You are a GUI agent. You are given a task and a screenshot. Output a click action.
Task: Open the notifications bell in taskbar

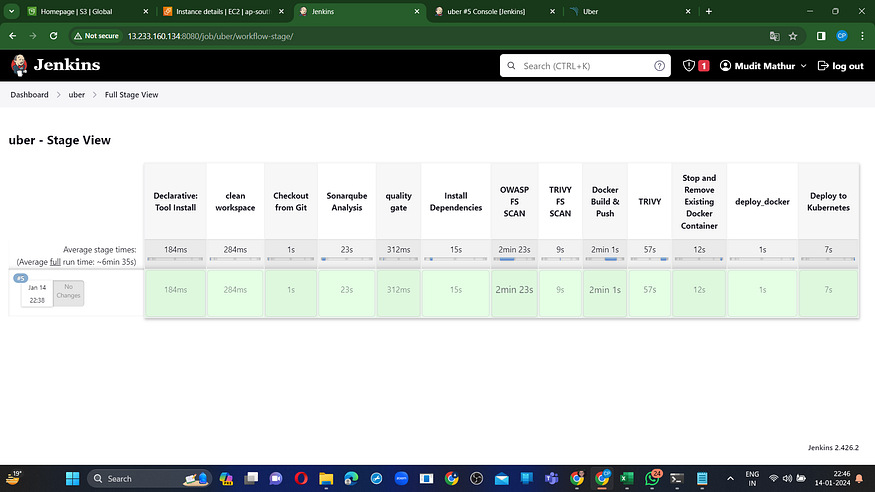click(859, 479)
